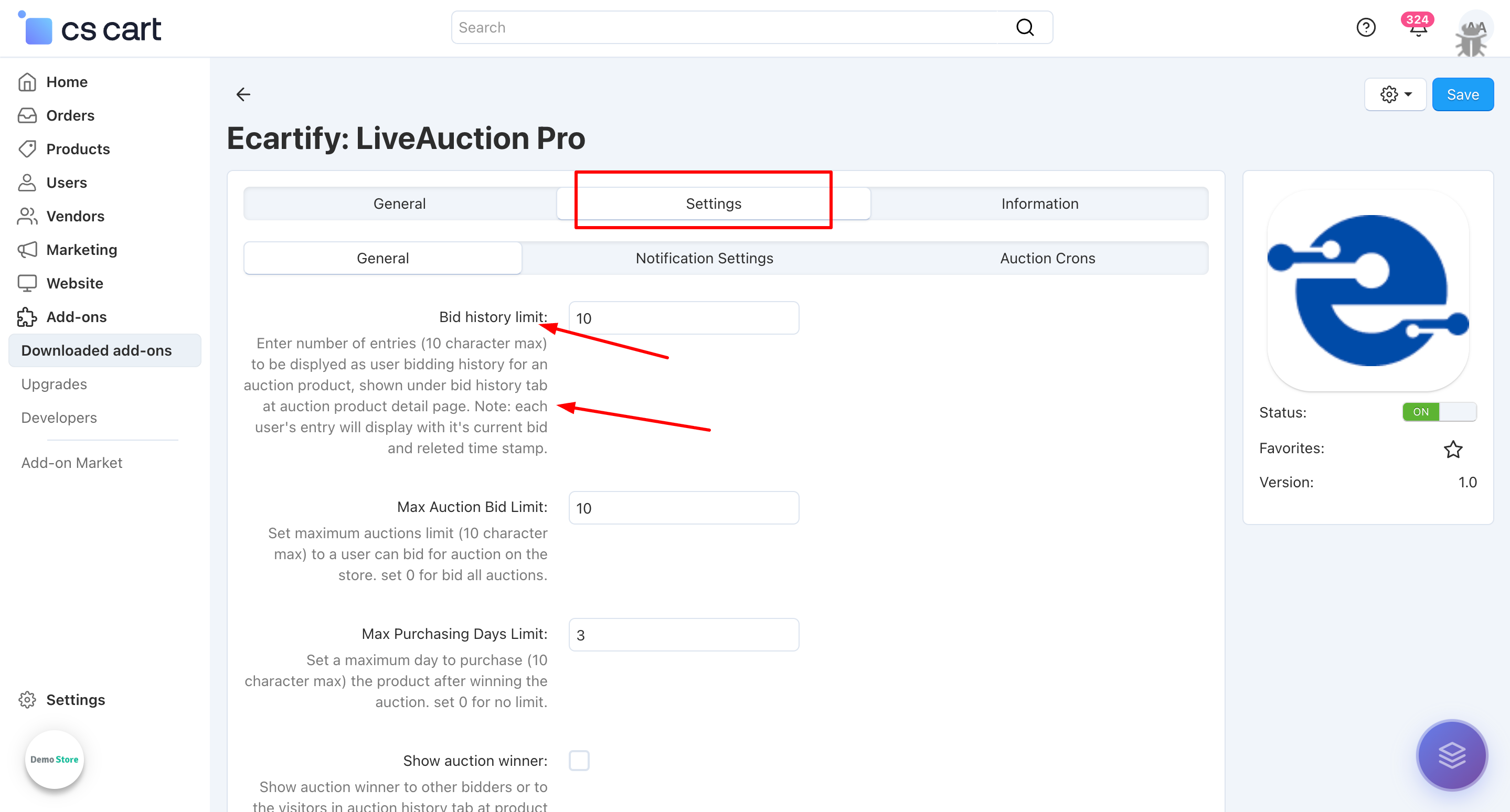Toggle the add-on Status ON switch
The width and height of the screenshot is (1510, 812).
point(1439,412)
